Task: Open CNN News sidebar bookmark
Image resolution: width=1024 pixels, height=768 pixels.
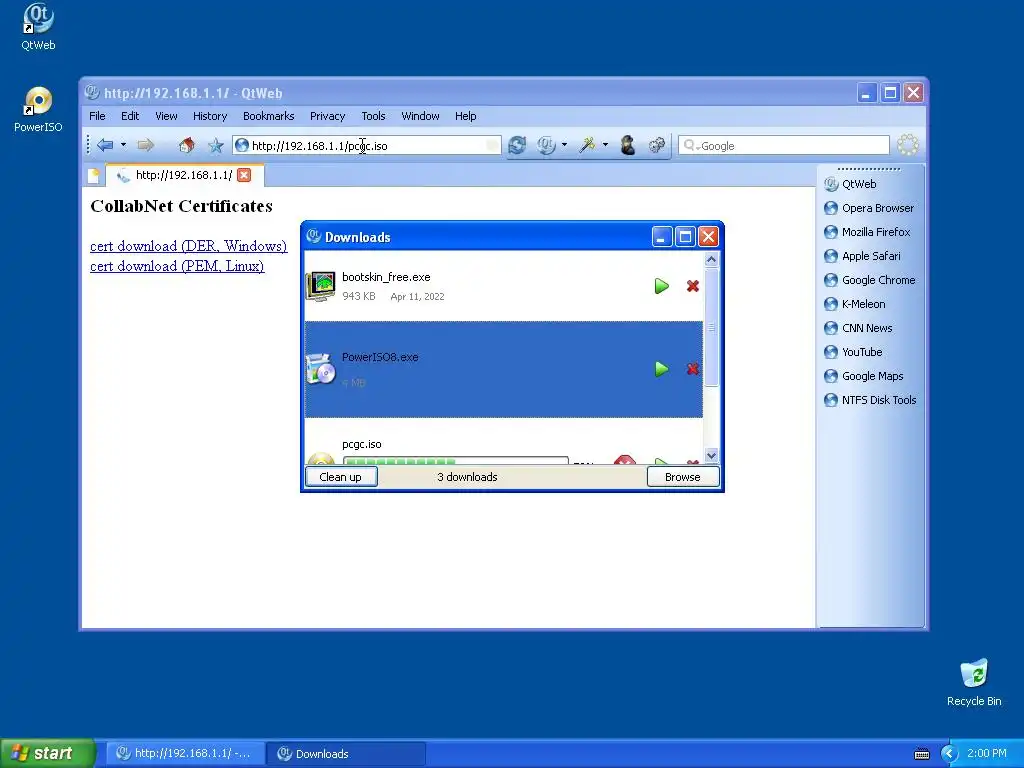Action: [x=858, y=328]
